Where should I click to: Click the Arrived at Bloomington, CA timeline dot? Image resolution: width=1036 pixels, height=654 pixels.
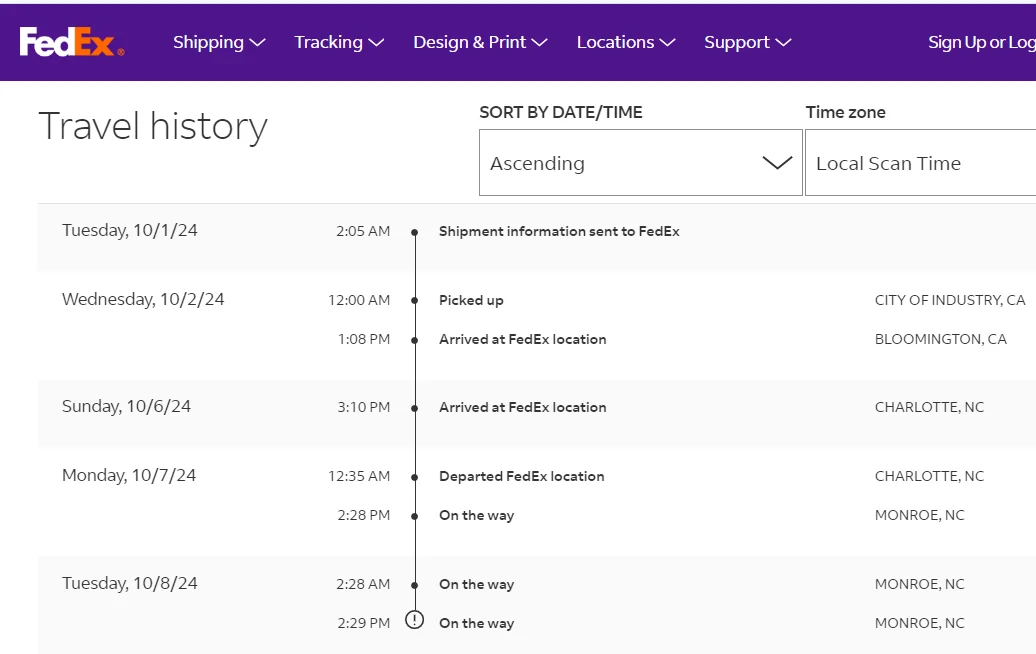point(415,340)
